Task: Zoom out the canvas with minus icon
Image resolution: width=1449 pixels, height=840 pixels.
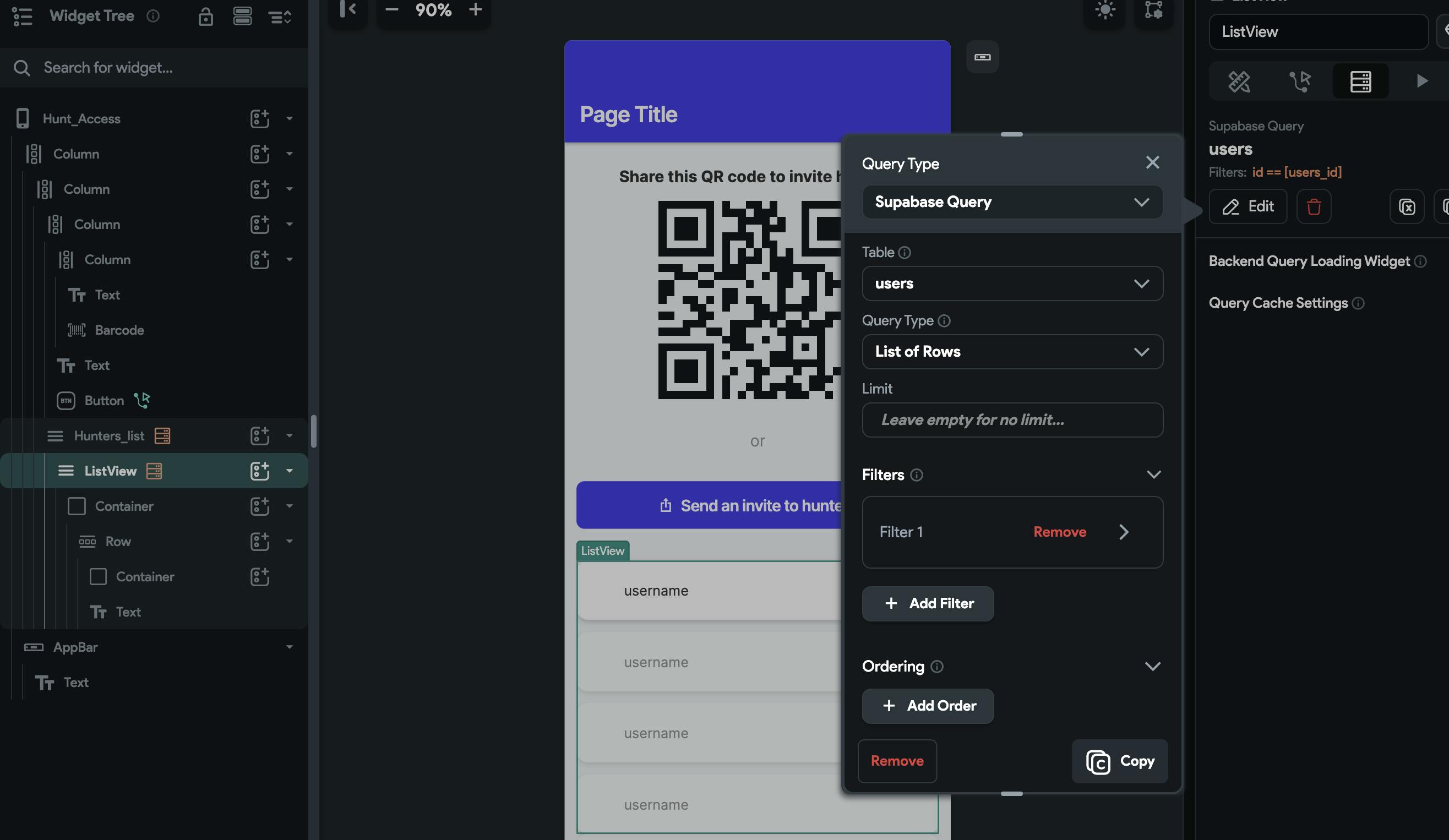Action: (x=391, y=9)
